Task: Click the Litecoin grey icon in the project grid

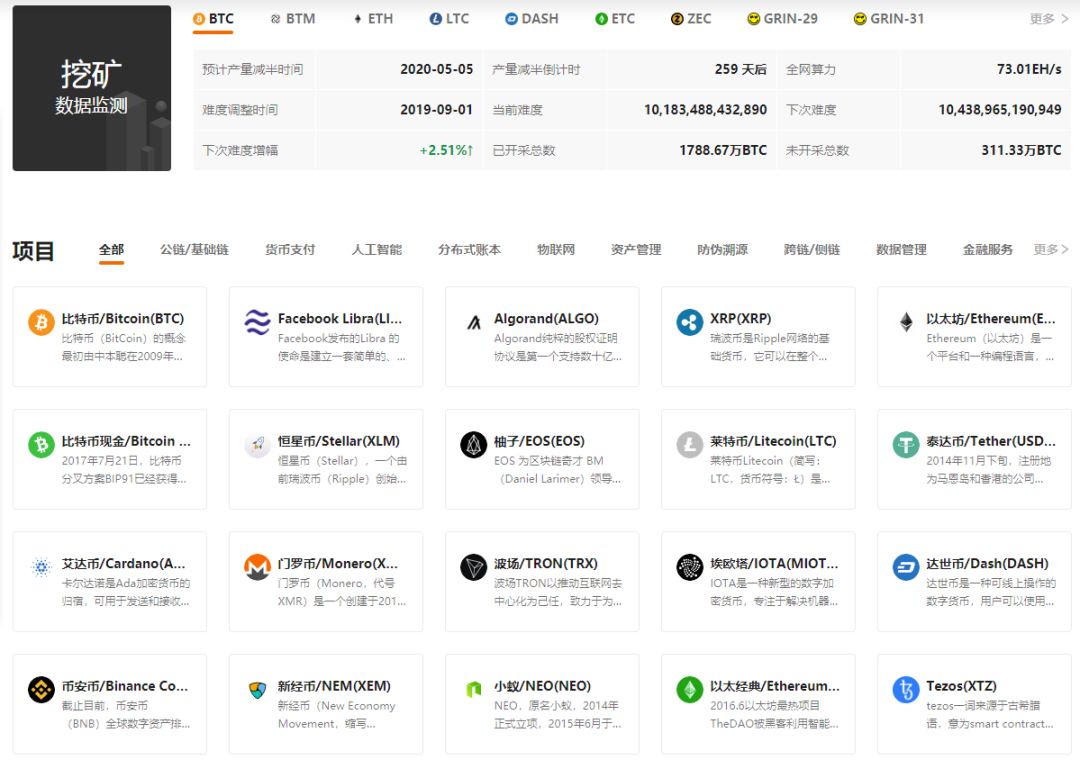Action: coord(689,444)
